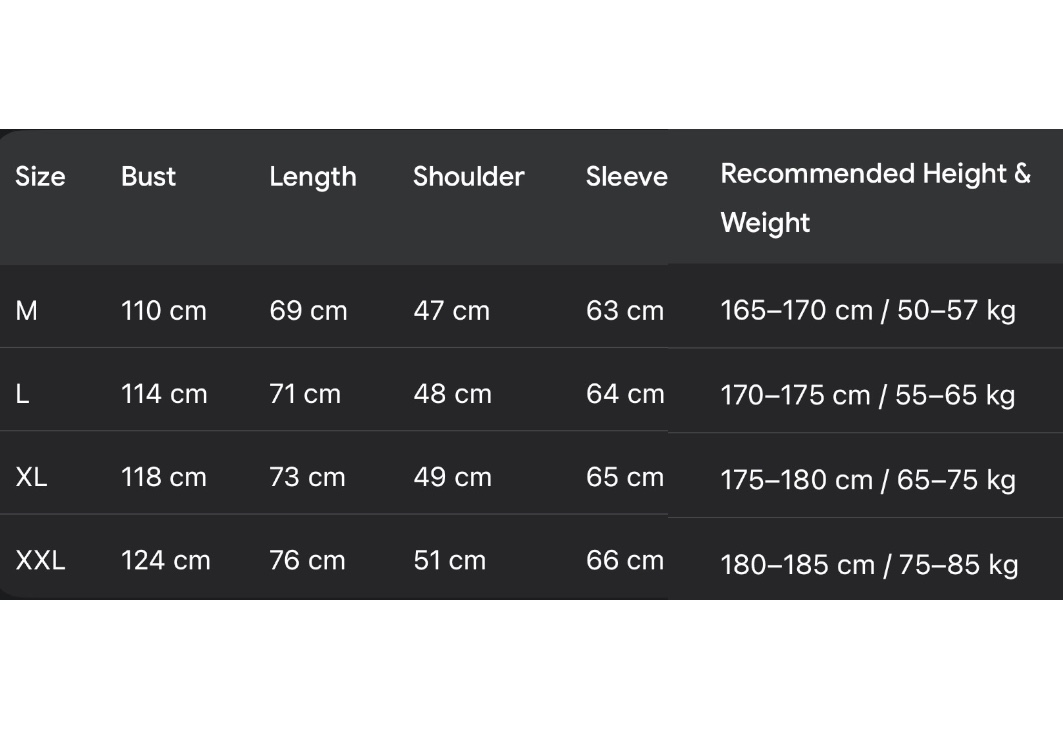Click the 165–170 cm / 50–57 kg cell
This screenshot has width=1063, height=729.
[x=867, y=311]
